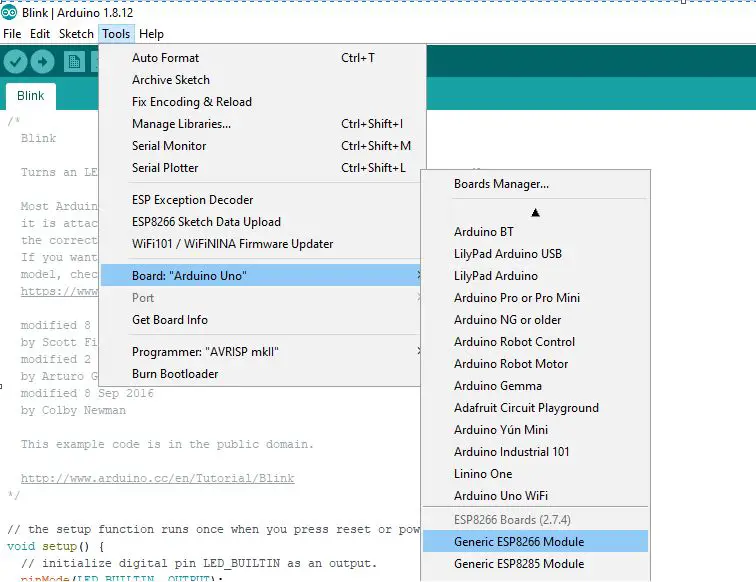This screenshot has width=756, height=582.
Task: Expand the Port submenu
Action: click(x=261, y=298)
